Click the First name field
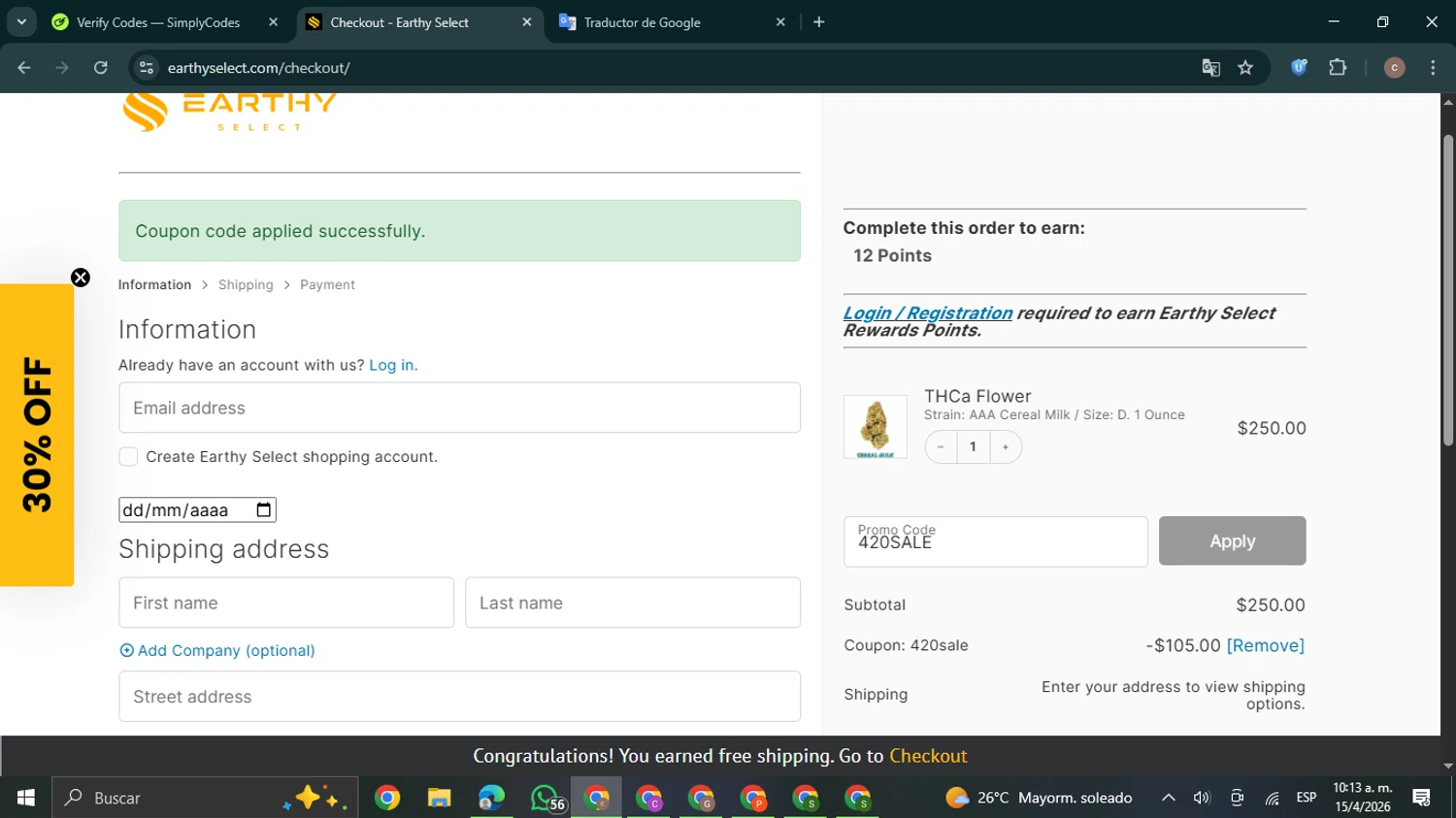 click(286, 603)
